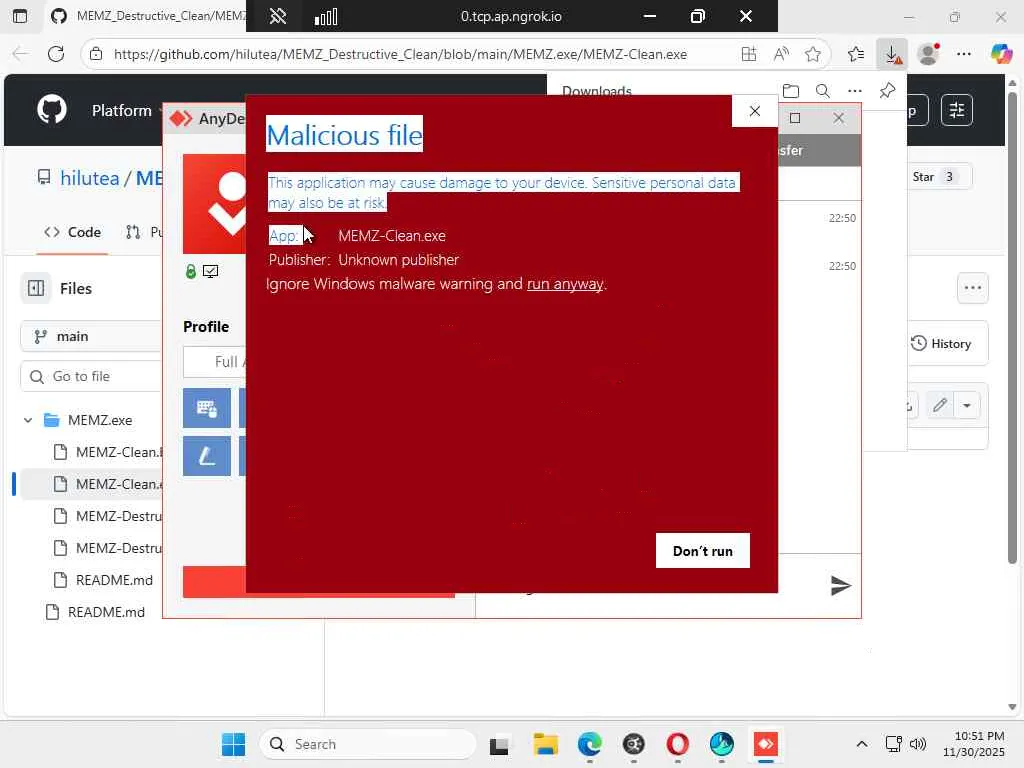Switch to the Code tab
The image size is (1024, 768).
point(72,232)
